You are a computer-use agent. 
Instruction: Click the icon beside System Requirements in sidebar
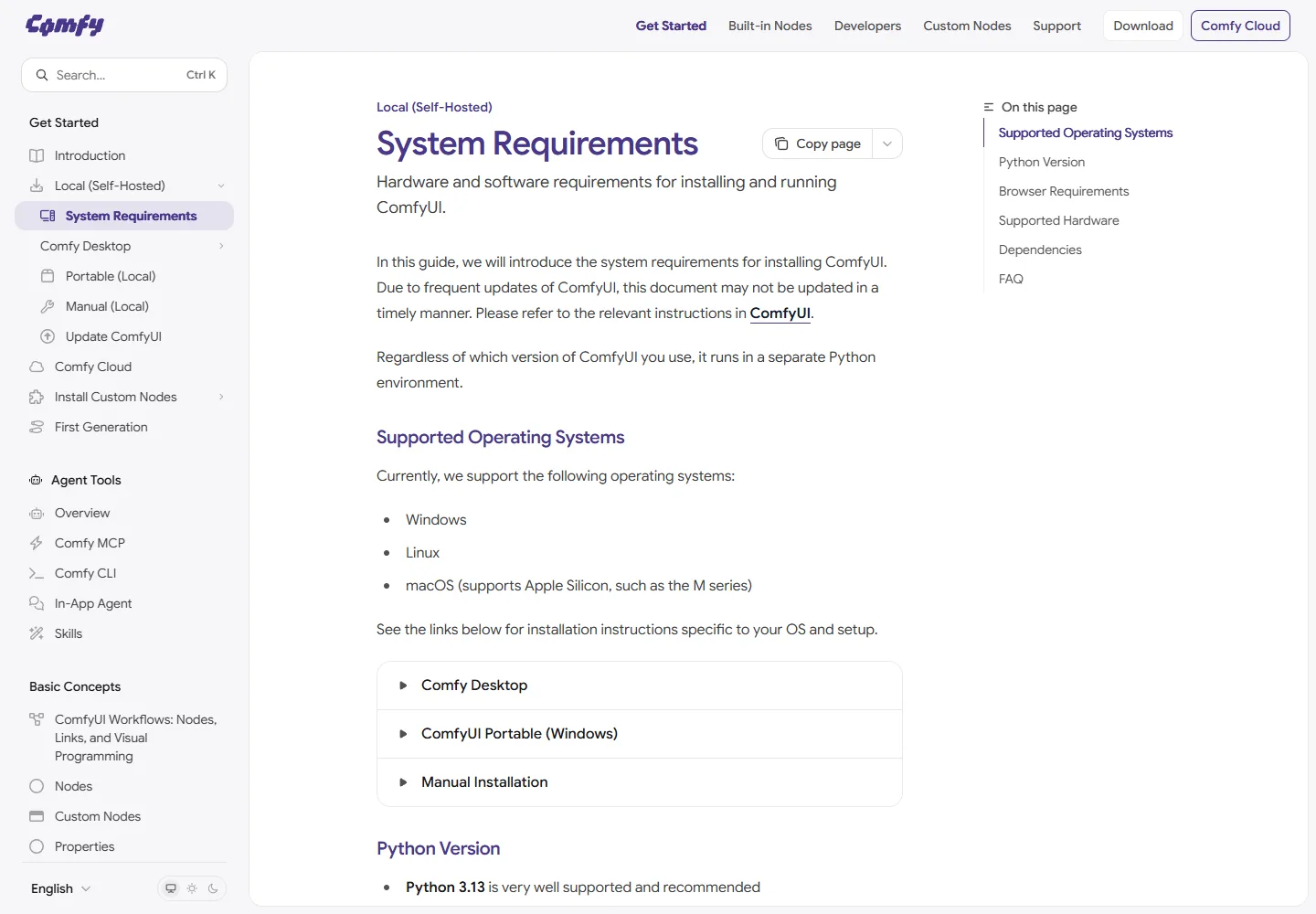point(48,216)
